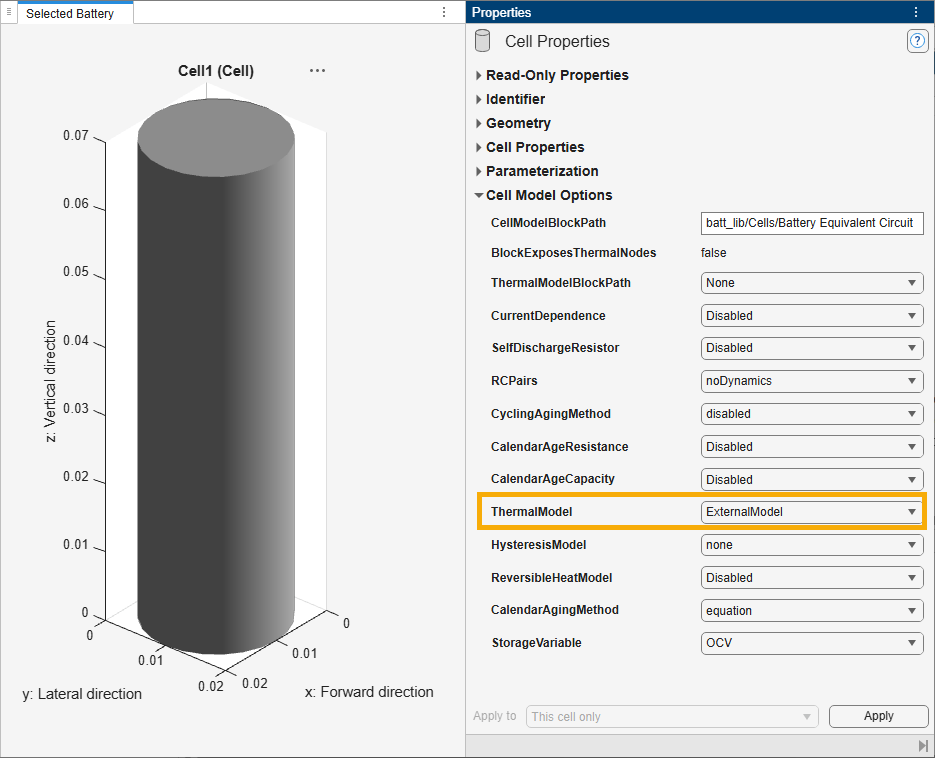
Task: Open the HysteresisModel dropdown
Action: [x=812, y=544]
